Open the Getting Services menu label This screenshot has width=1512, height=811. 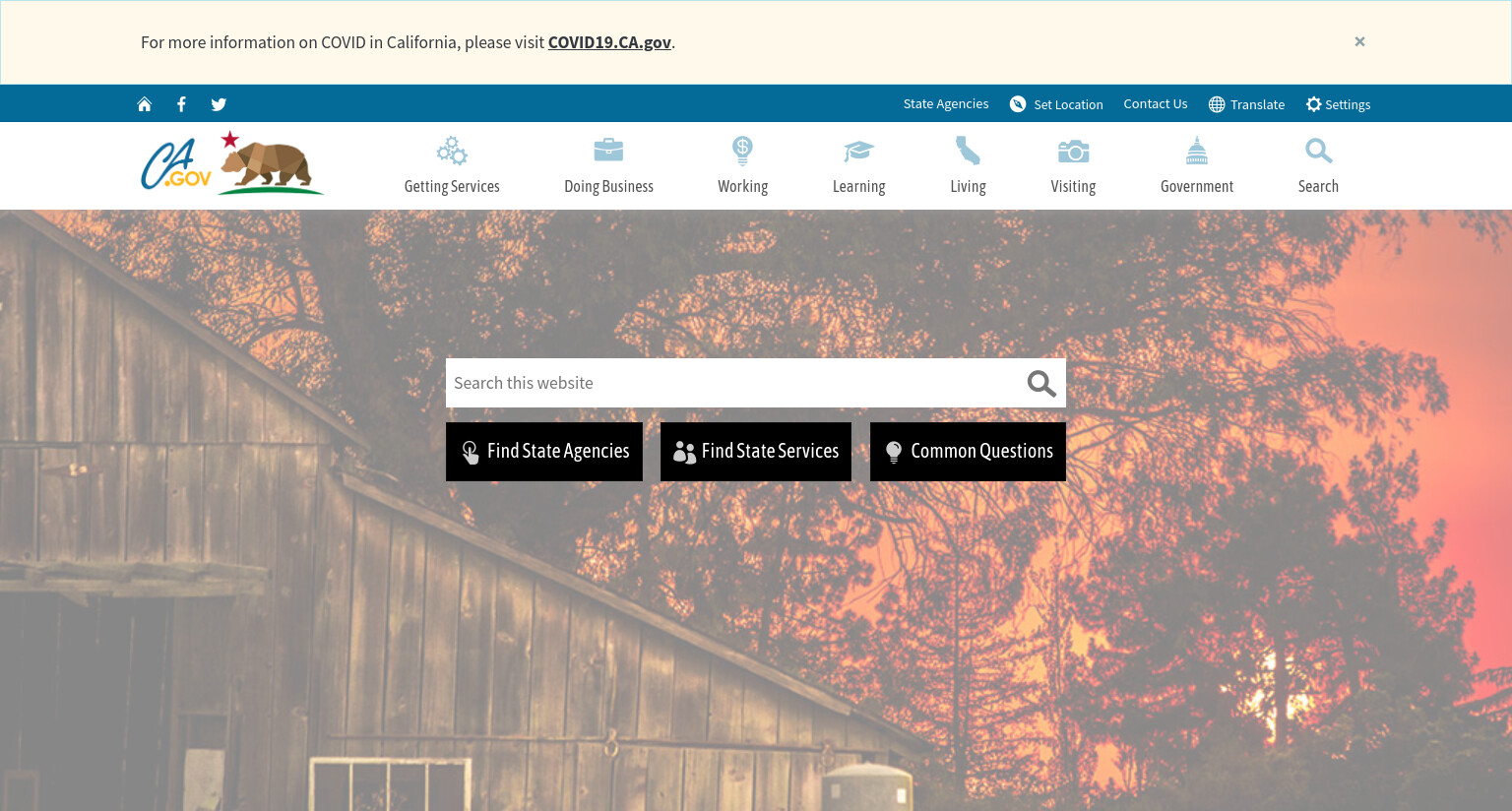(x=452, y=186)
